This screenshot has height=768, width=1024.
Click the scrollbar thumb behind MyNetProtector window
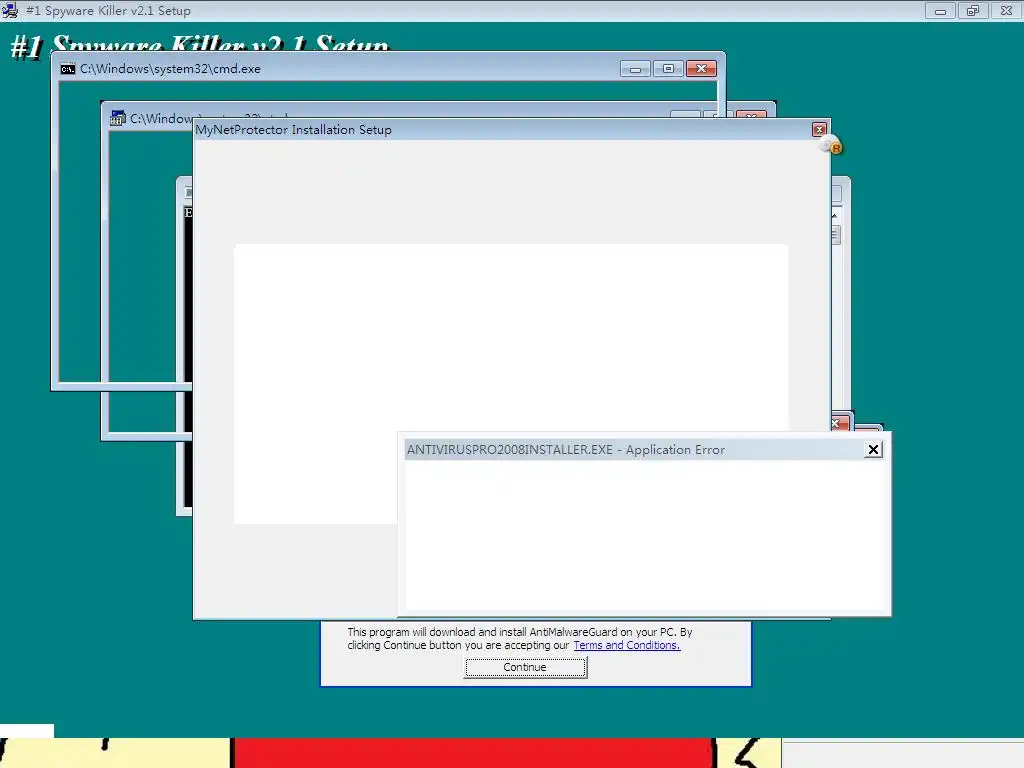click(x=836, y=235)
